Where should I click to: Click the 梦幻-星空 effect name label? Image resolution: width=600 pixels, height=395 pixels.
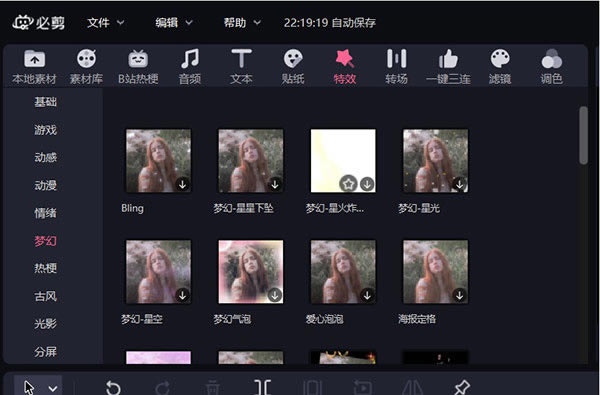pos(142,319)
